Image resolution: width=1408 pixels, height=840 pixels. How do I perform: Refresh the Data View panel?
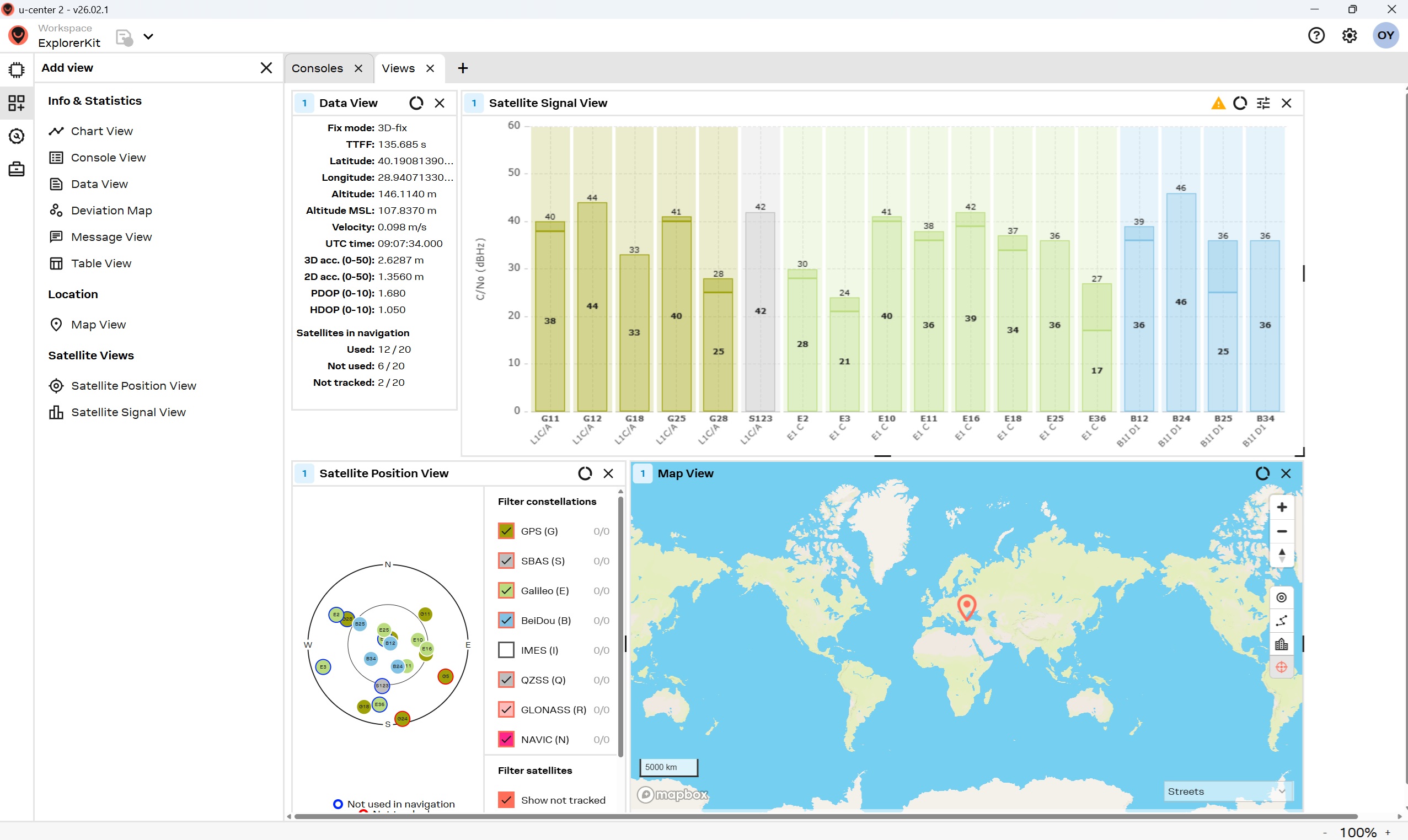click(416, 103)
